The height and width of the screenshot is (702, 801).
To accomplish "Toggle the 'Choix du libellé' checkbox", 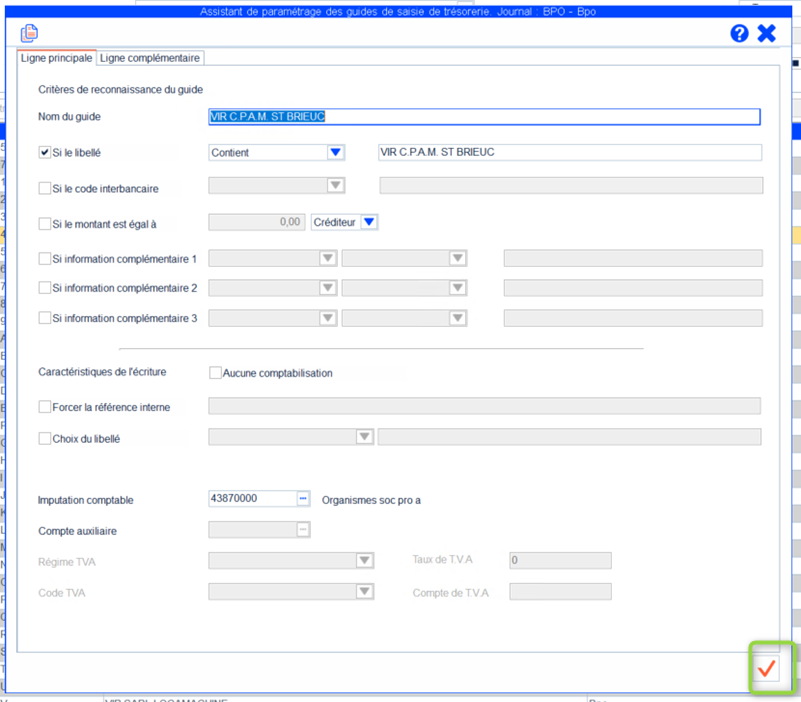I will click(44, 438).
